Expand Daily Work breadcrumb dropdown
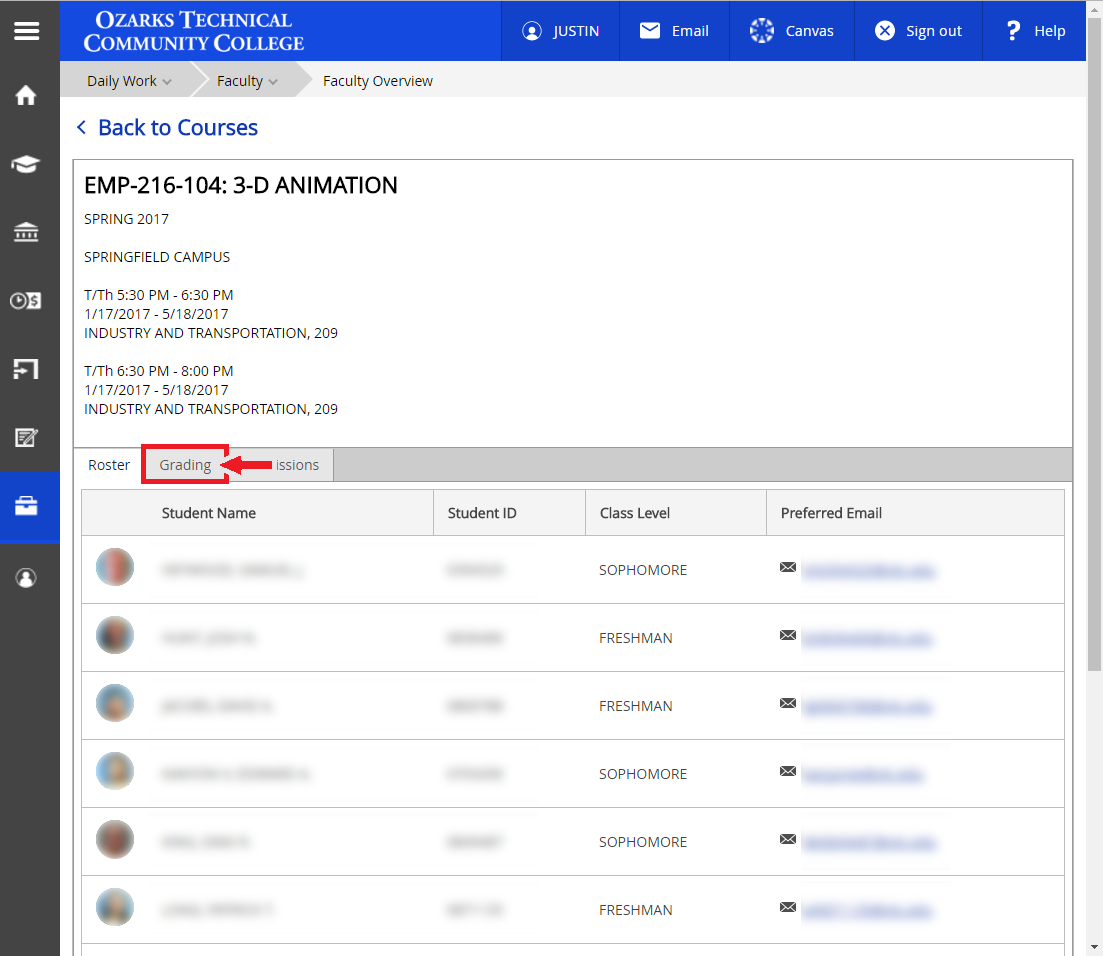The width and height of the screenshot is (1103, 956). [129, 81]
